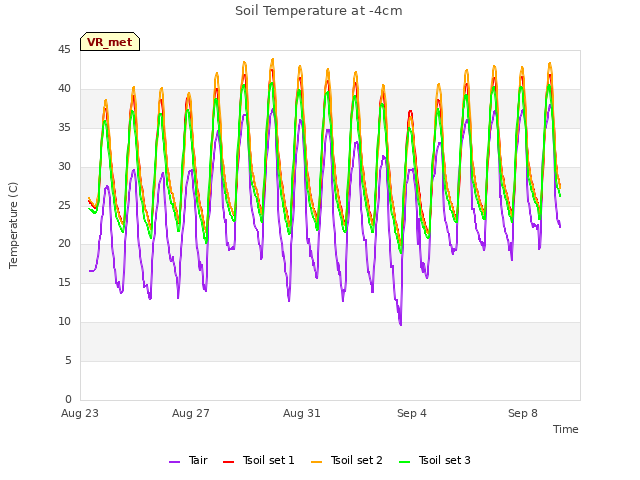Click the y-axis label '0'
Image resolution: width=640 pixels, height=480 pixels.
pos(68,399)
